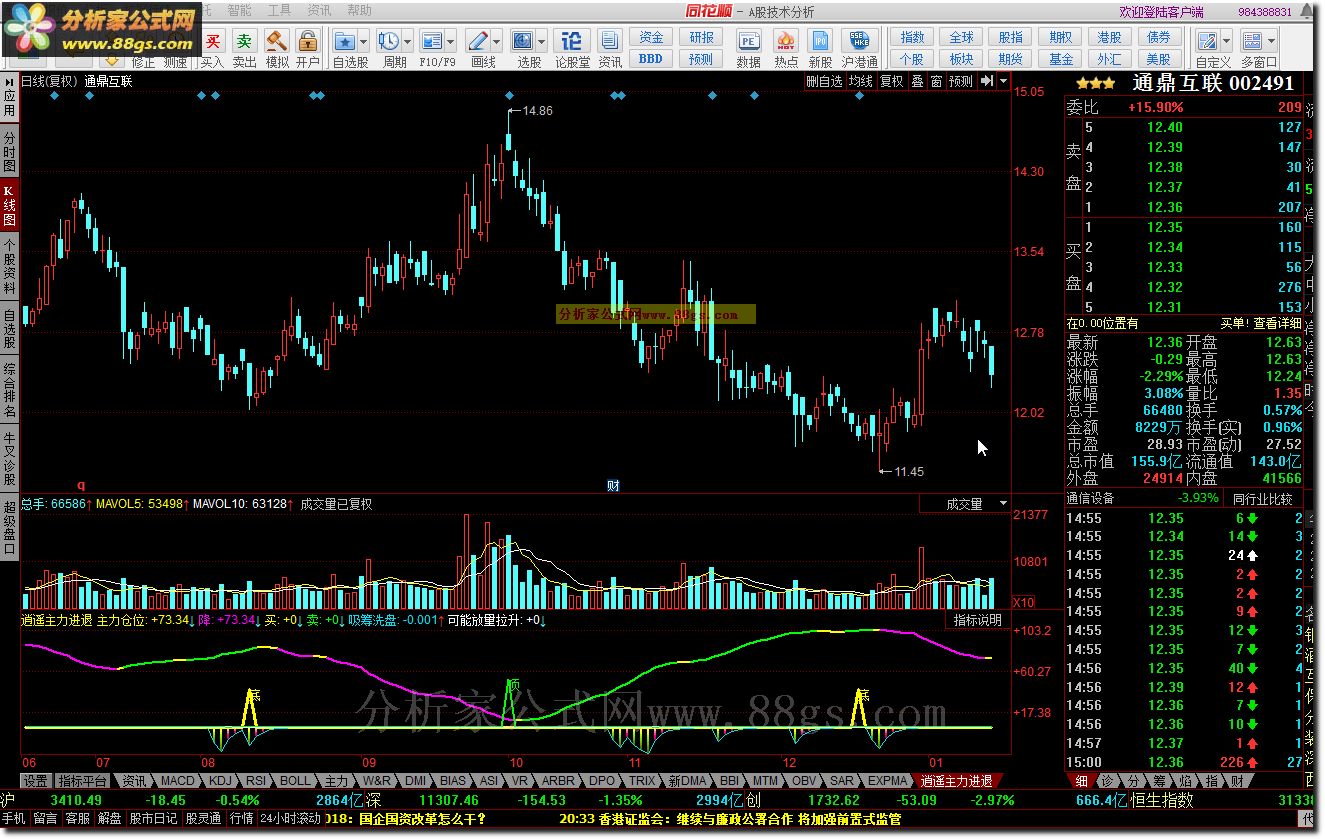Select the 逍遥主力进退 indicator tab
1325x839 pixels.
(957, 781)
